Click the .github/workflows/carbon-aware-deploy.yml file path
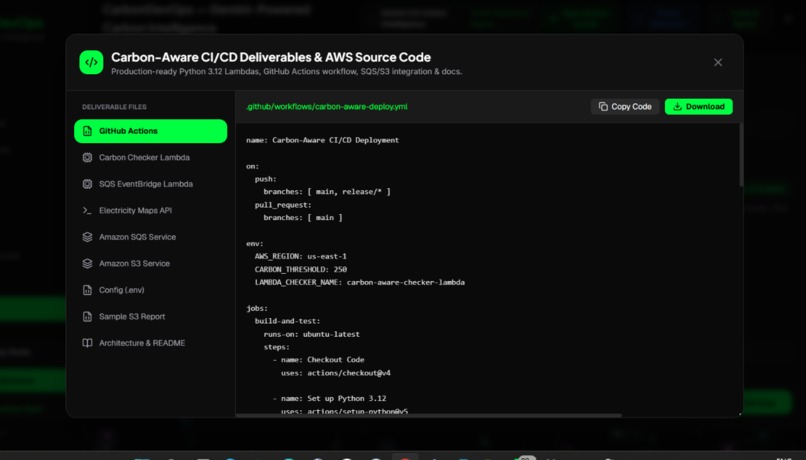Screen dimensions: 806x460 (x=327, y=106)
